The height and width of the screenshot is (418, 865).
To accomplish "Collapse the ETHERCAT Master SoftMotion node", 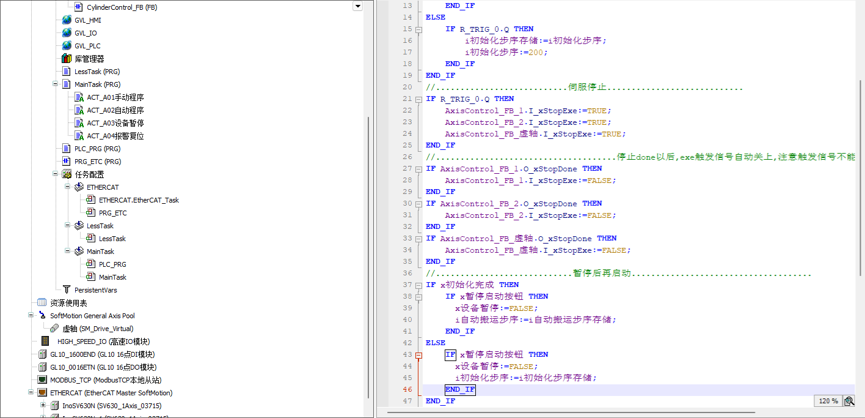I will (x=31, y=393).
